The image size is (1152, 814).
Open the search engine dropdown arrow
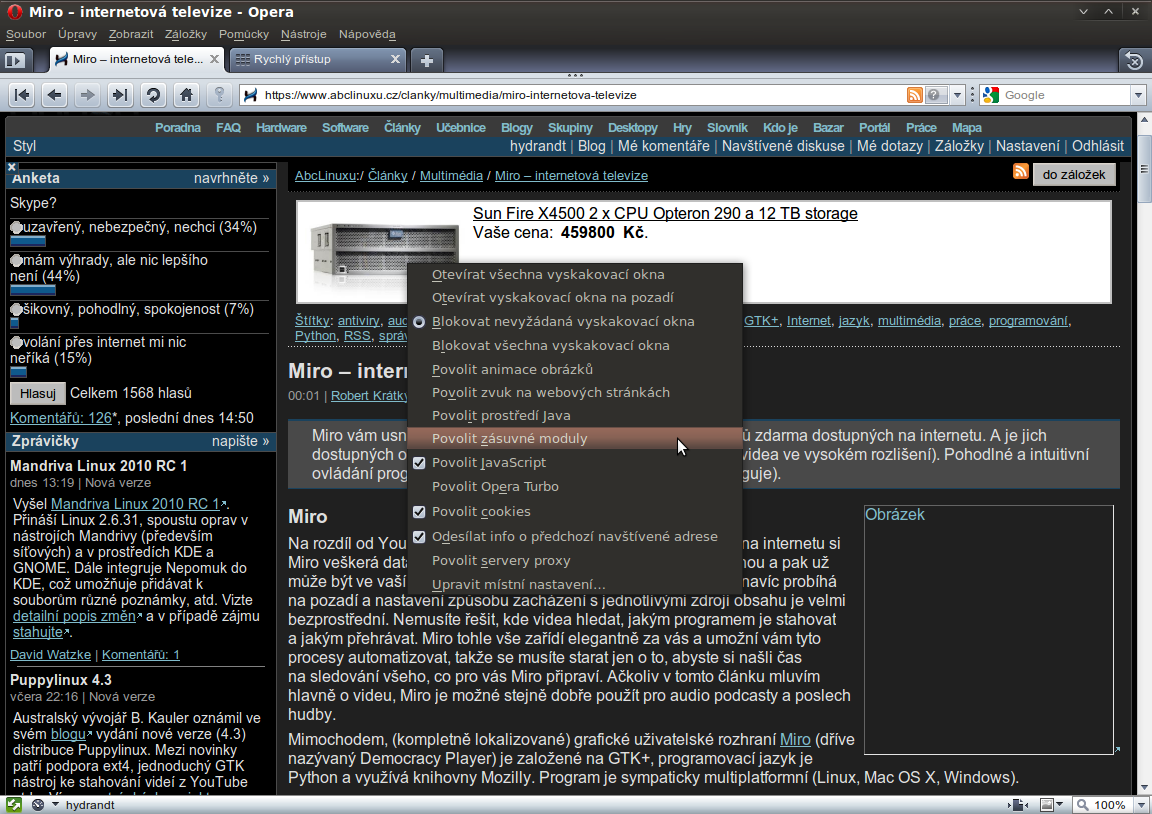[x=1138, y=95]
